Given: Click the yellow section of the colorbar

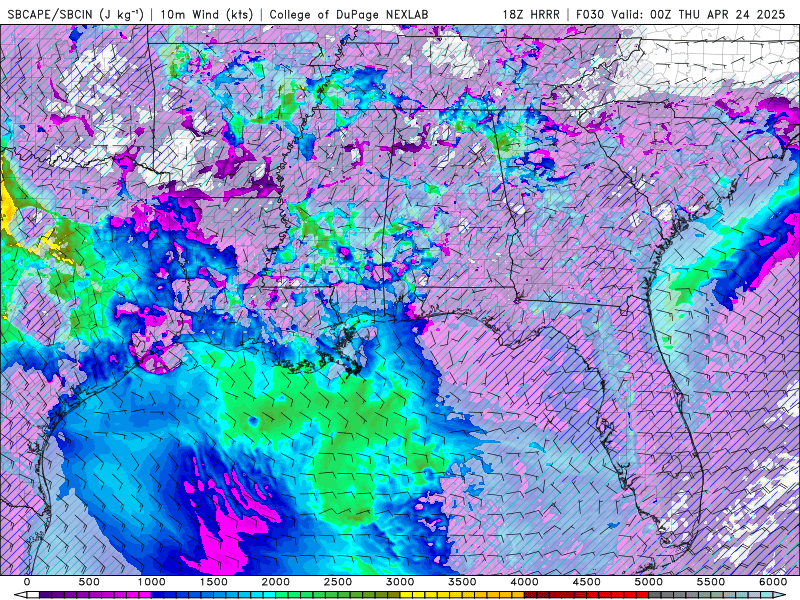Looking at the screenshot, I should (462, 594).
